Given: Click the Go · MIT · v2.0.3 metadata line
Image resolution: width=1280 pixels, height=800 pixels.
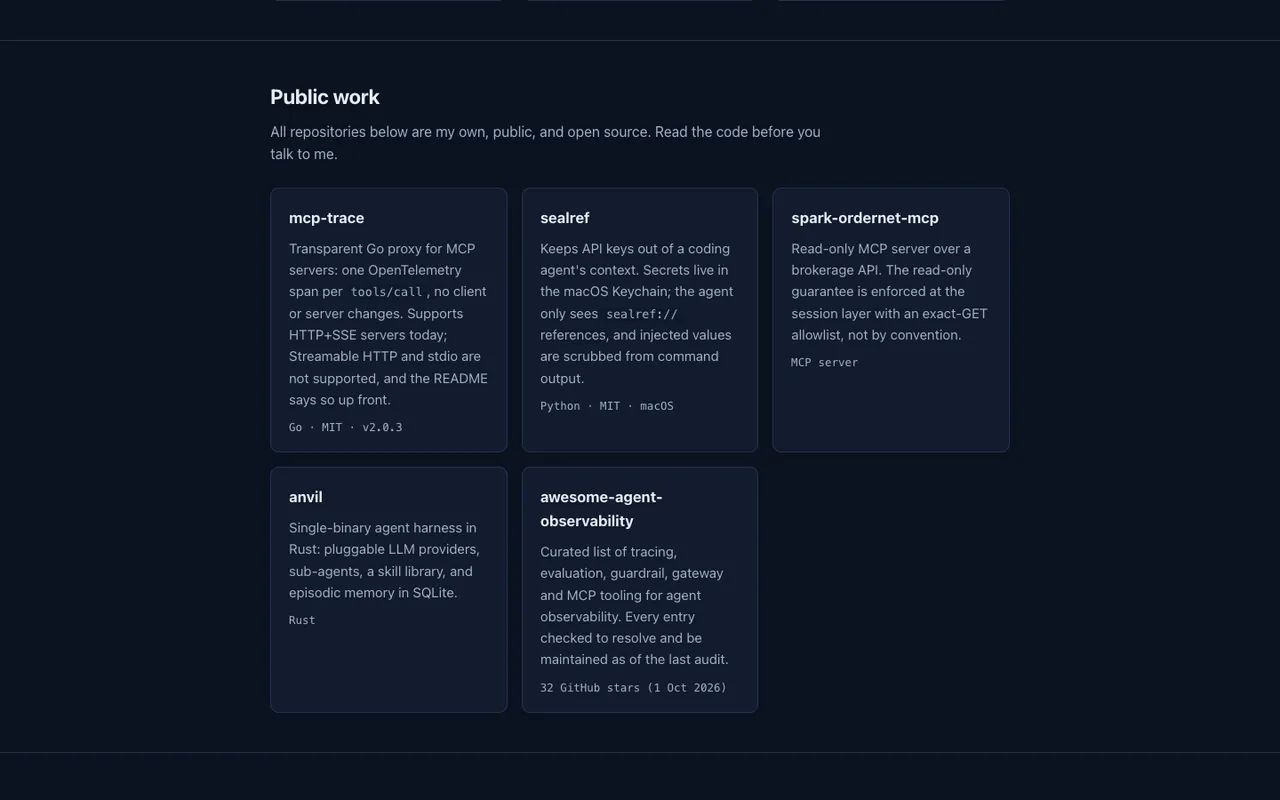Looking at the screenshot, I should pyautogui.click(x=346, y=427).
